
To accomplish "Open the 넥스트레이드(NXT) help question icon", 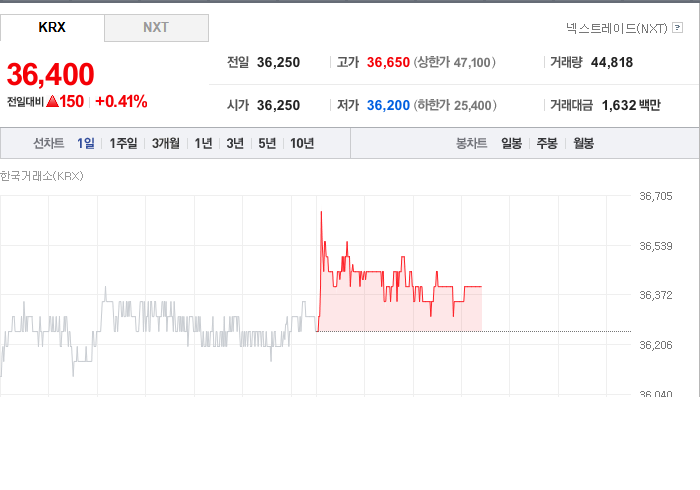I will pyautogui.click(x=677, y=28).
